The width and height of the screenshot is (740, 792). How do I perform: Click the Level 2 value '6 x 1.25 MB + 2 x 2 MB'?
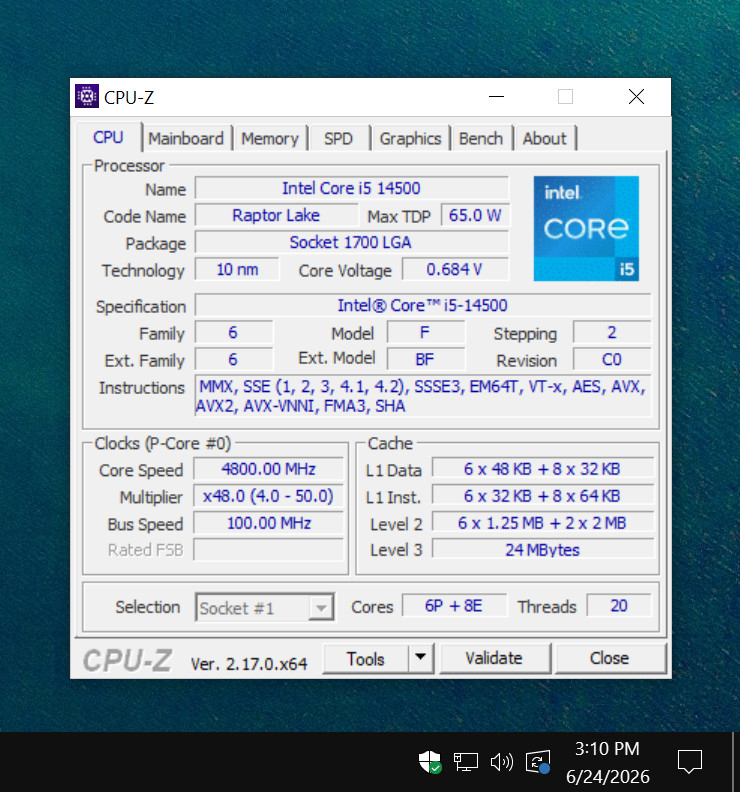tap(543, 523)
